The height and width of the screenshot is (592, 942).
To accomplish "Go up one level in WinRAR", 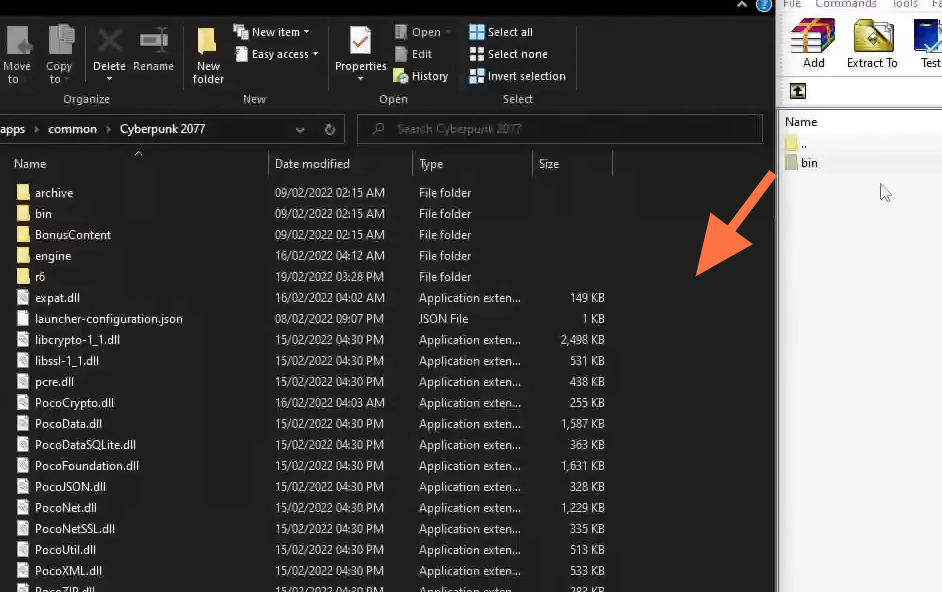I will (798, 91).
